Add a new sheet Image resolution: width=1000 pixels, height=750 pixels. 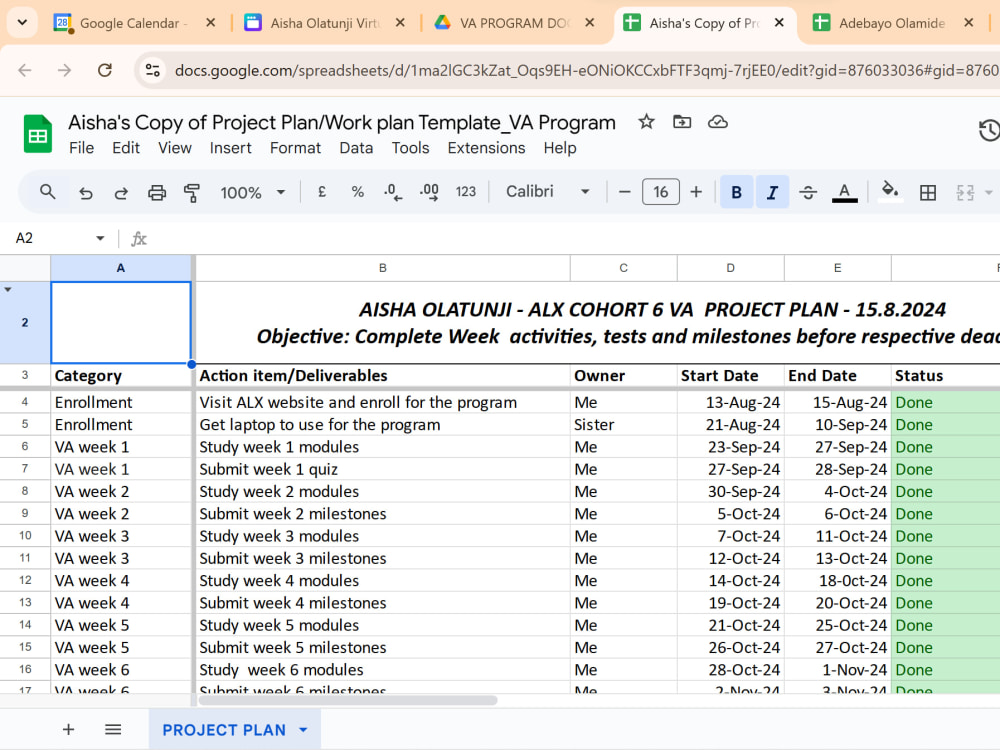(x=68, y=729)
